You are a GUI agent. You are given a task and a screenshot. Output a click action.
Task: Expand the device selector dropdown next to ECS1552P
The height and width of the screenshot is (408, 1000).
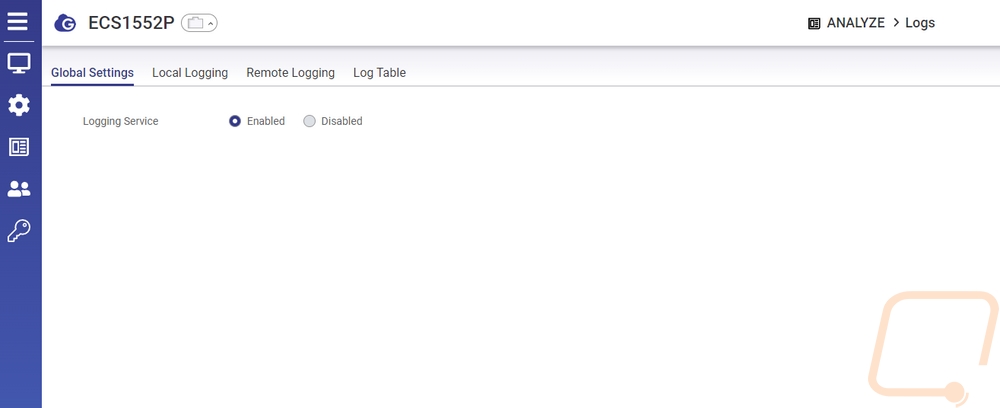tap(199, 23)
